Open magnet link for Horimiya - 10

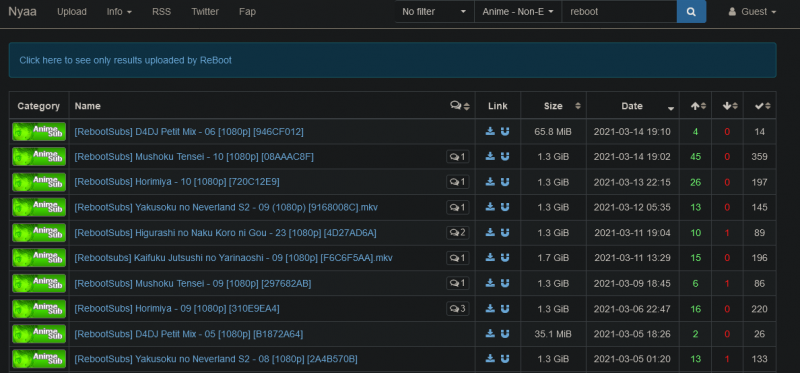pos(505,182)
